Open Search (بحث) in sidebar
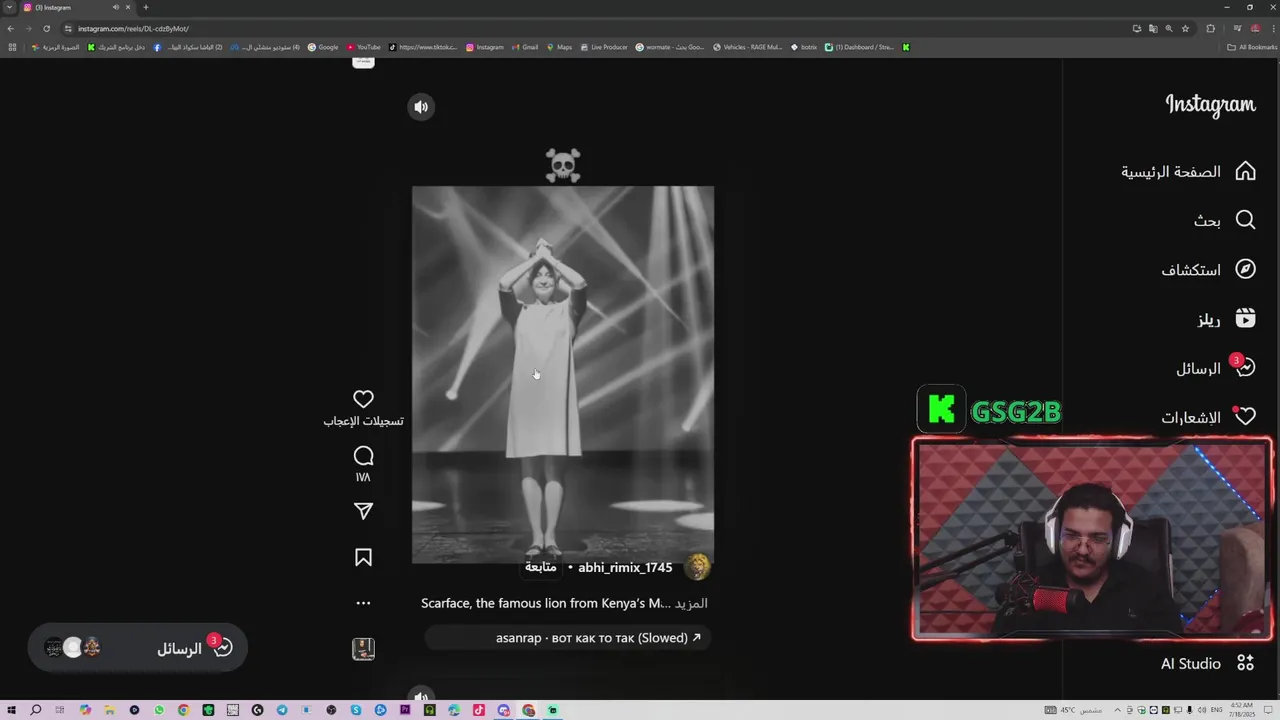 (x=1224, y=220)
